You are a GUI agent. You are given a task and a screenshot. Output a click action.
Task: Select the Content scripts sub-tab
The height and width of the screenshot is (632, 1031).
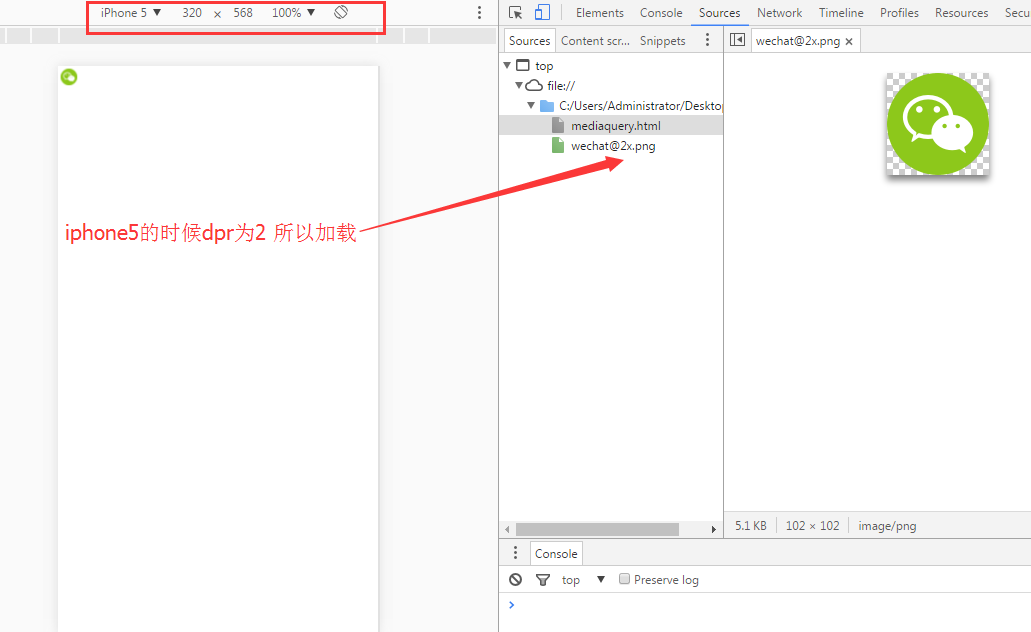[595, 41]
